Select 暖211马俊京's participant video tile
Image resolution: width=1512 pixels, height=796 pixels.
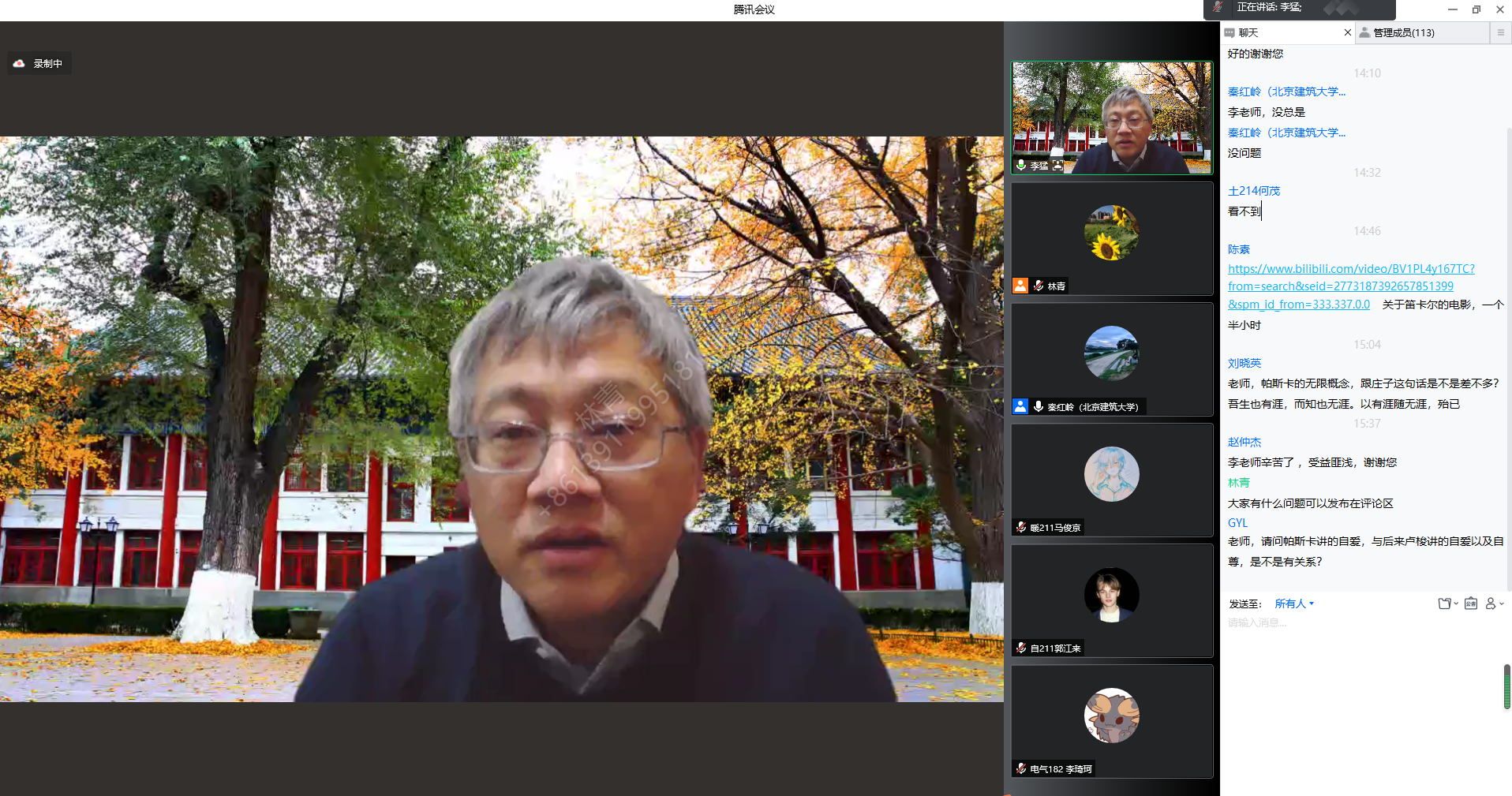1111,479
